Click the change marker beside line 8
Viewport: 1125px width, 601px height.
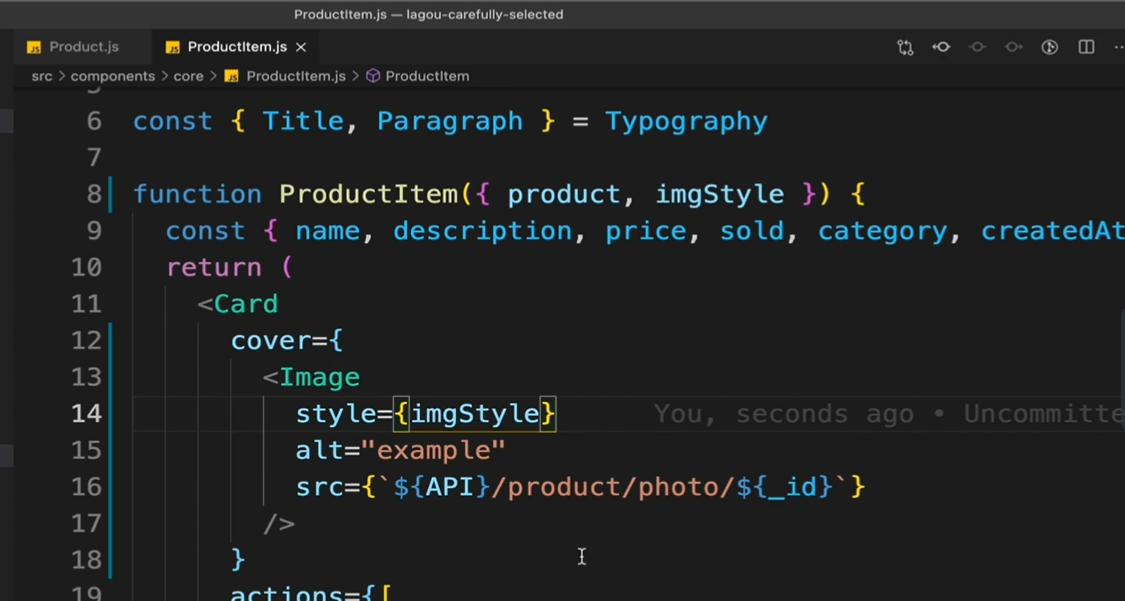[111, 194]
